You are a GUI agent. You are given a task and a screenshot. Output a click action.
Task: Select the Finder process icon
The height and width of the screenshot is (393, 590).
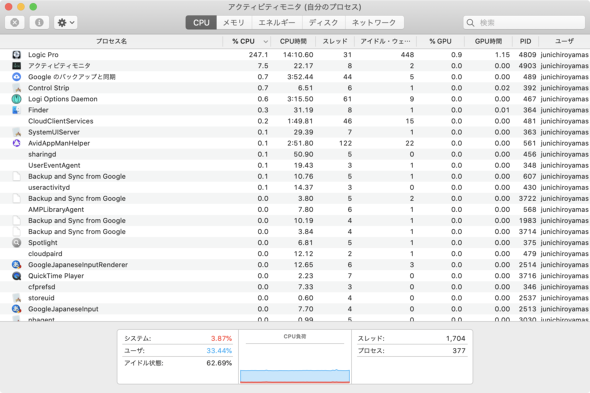click(x=16, y=110)
